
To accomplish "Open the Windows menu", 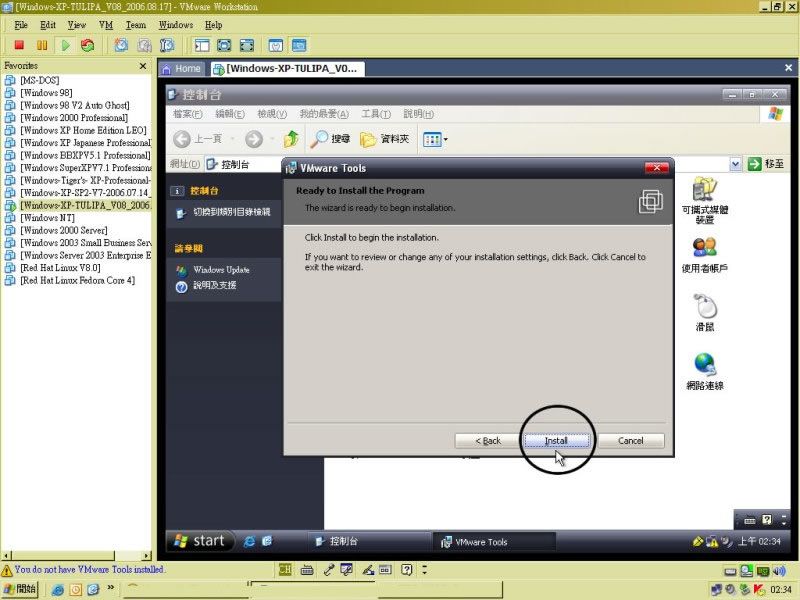I will tap(176, 25).
